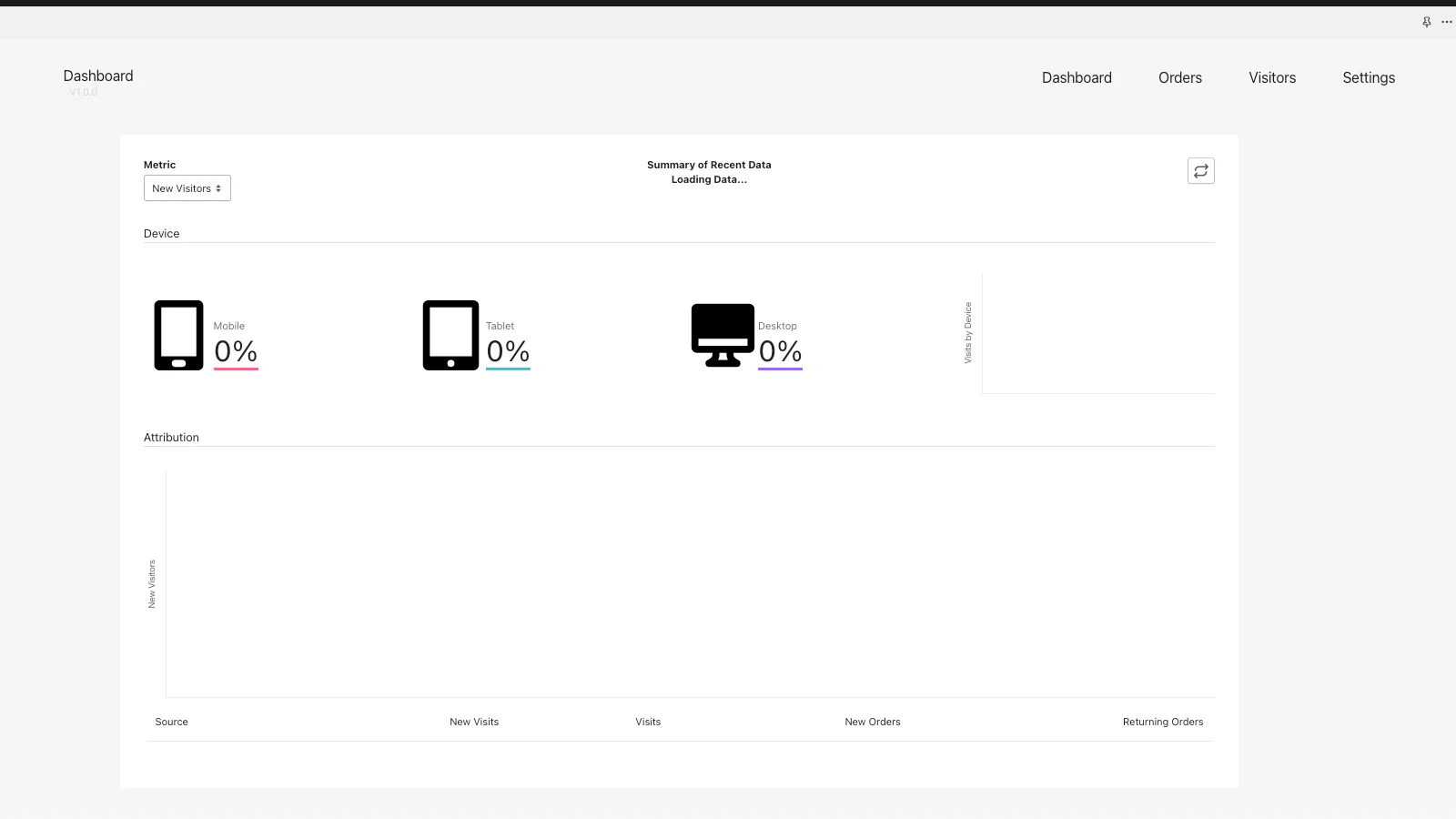Open the three-dots more options menu

point(1447,22)
